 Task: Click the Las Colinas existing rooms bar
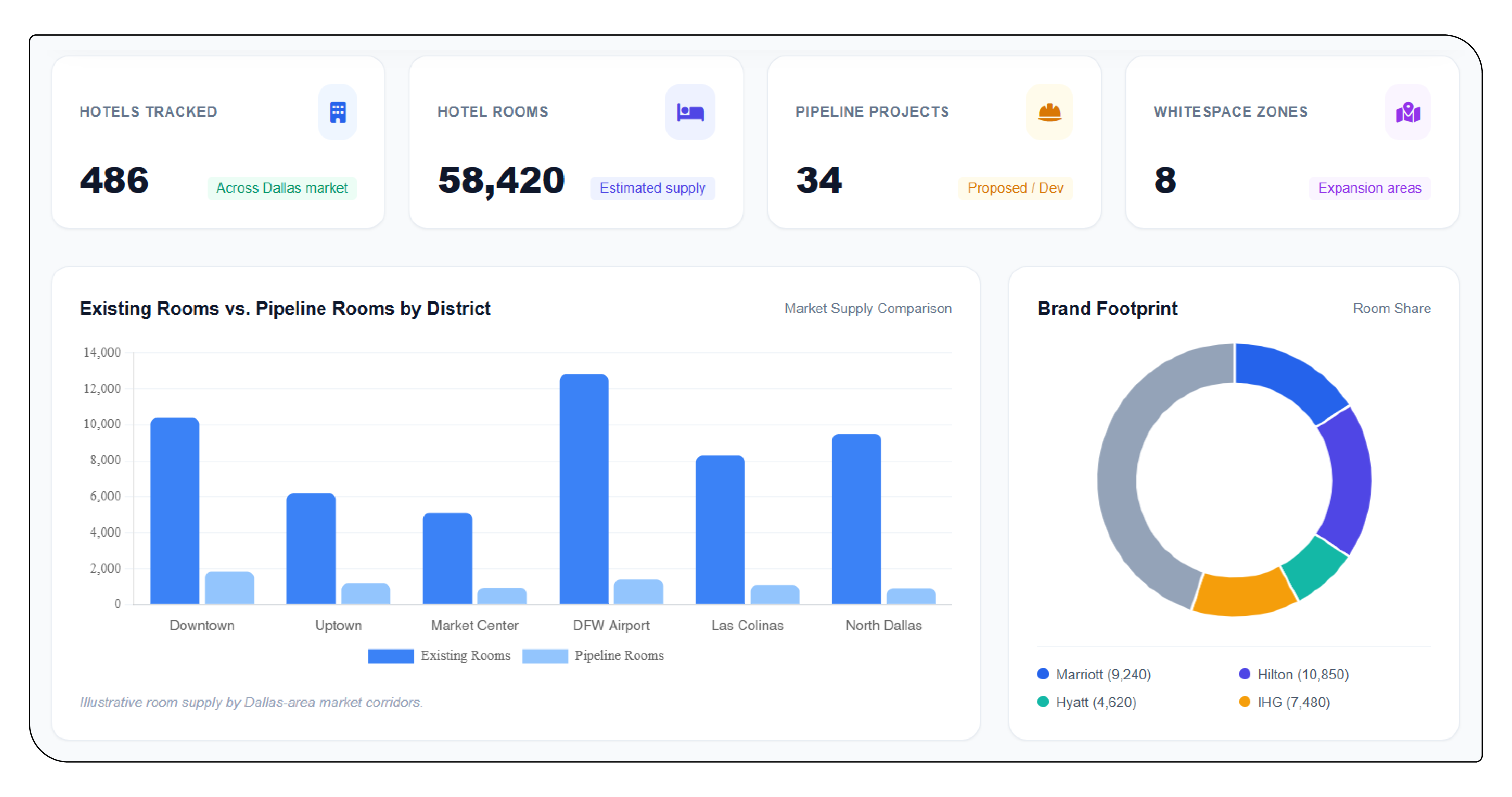tap(720, 529)
